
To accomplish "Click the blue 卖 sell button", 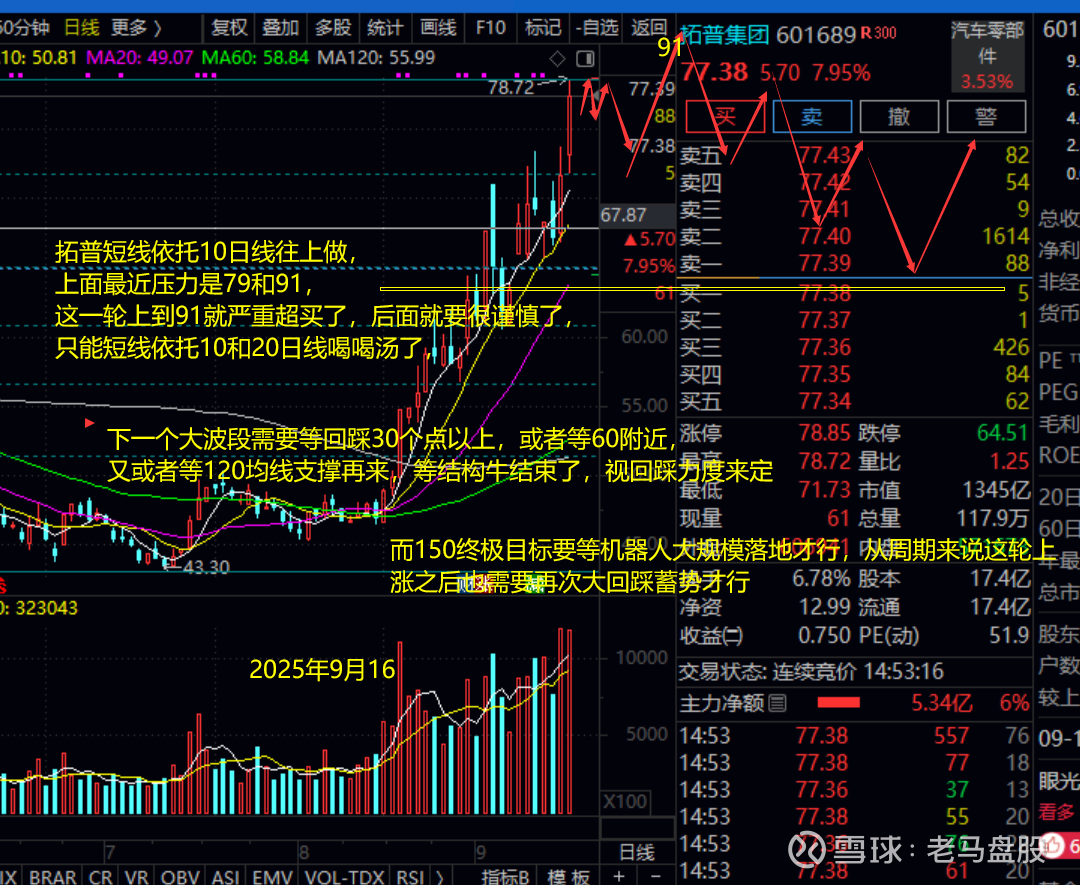I will click(812, 116).
